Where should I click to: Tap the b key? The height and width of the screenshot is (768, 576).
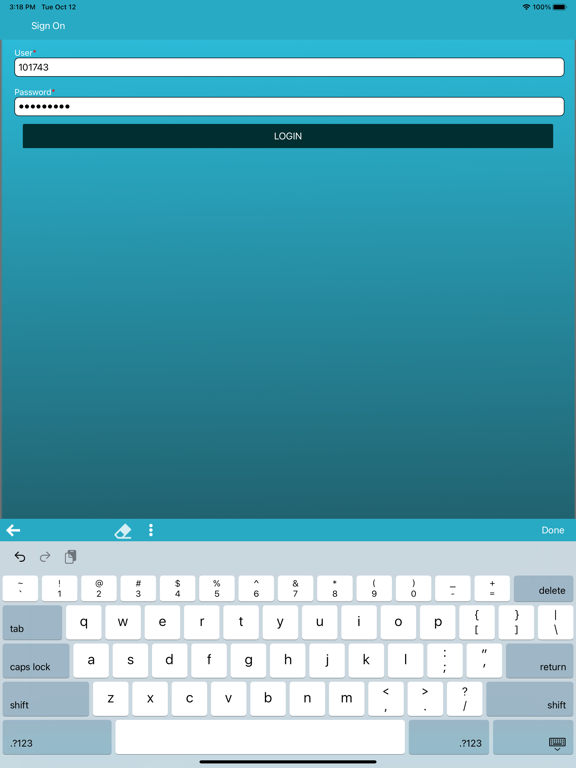pos(268,699)
